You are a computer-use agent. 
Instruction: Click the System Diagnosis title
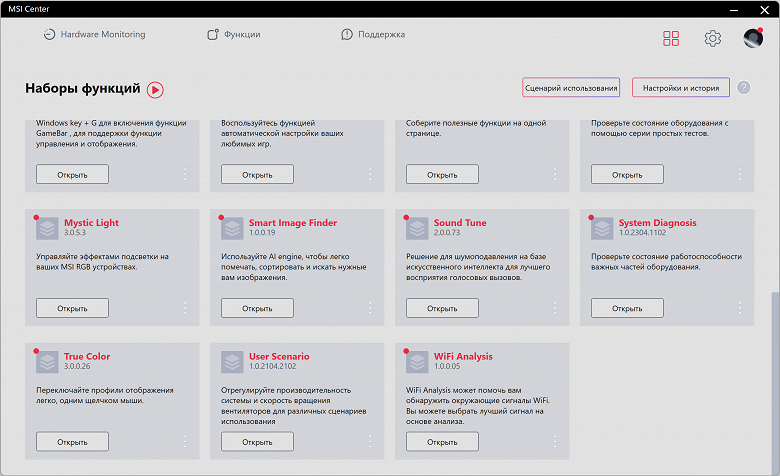(x=658, y=222)
